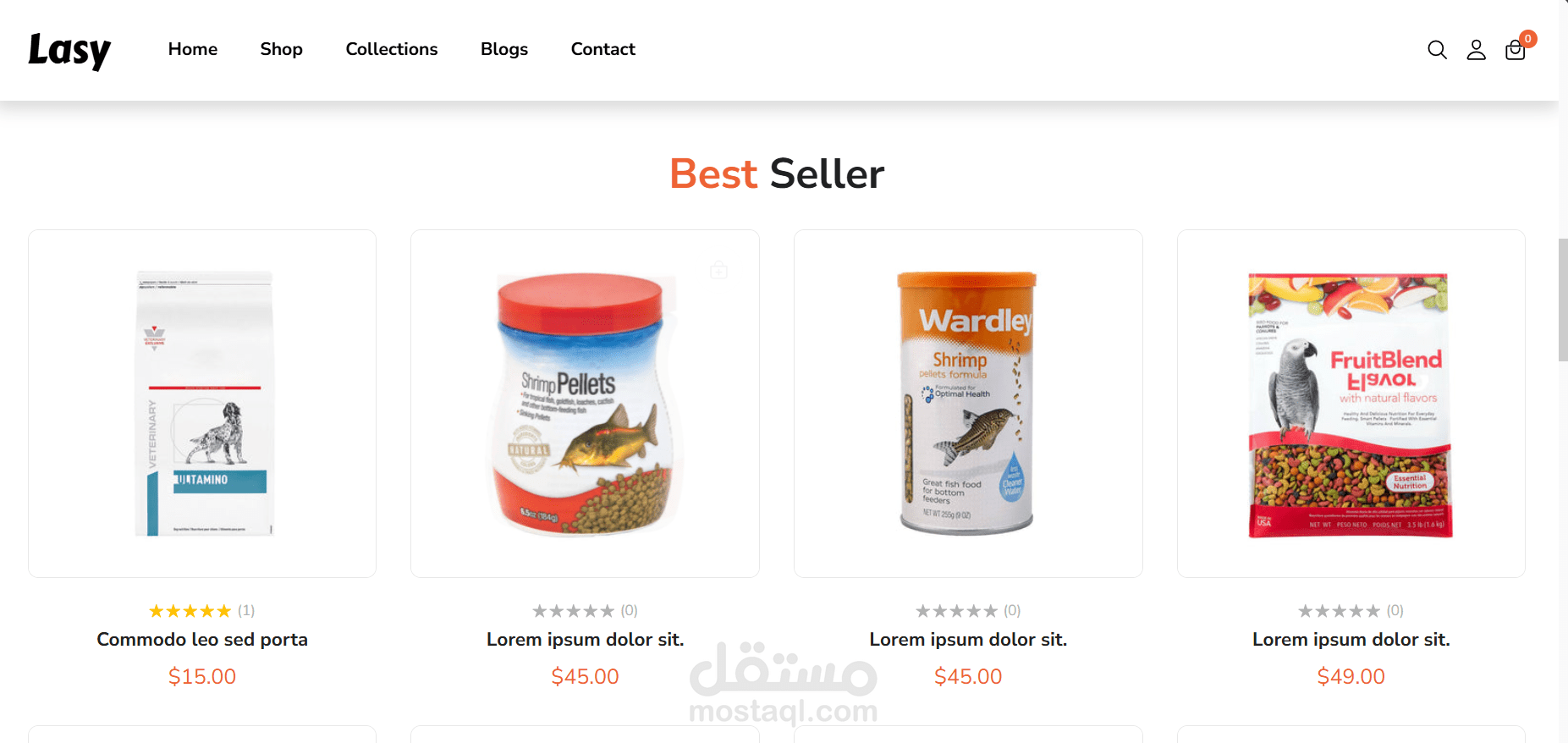Viewport: 1568px width, 743px height.
Task: Open the user account icon
Action: pyautogui.click(x=1476, y=50)
